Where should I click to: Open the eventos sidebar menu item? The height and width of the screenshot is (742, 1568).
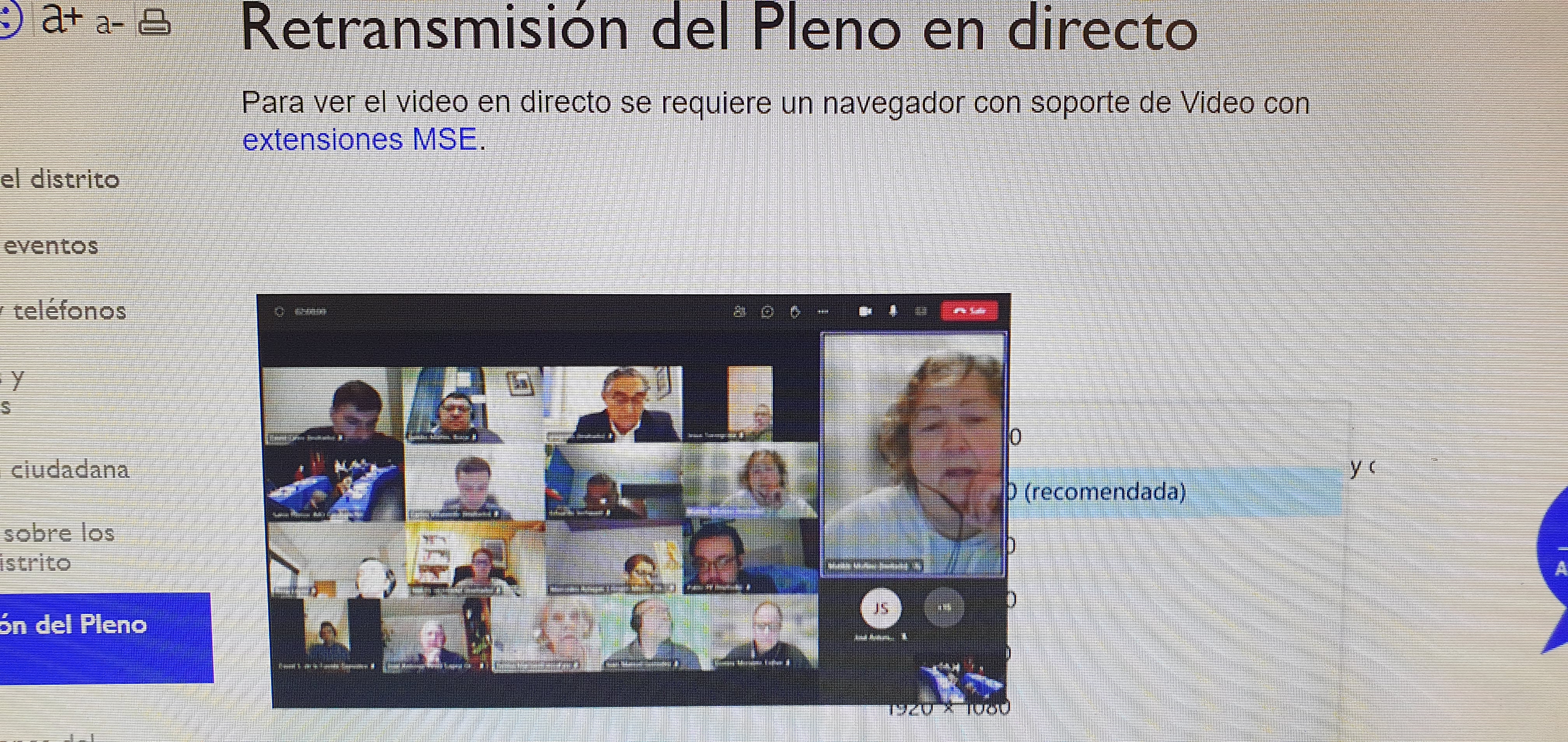click(51, 246)
